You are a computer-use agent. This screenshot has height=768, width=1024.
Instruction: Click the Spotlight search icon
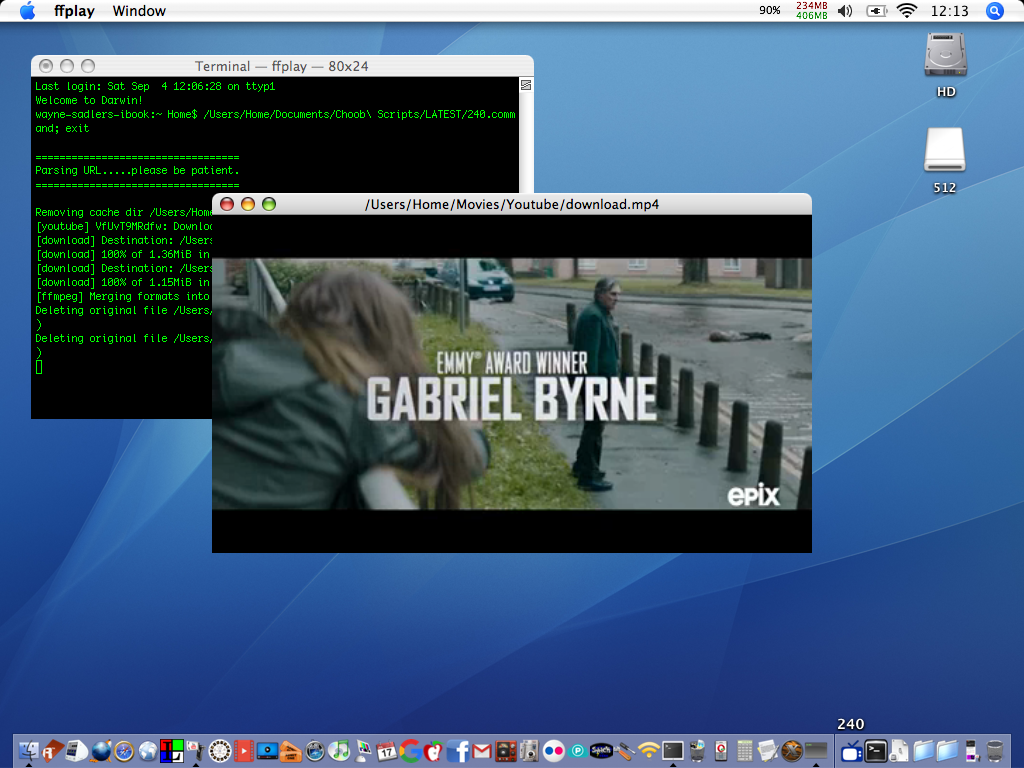pyautogui.click(x=995, y=10)
